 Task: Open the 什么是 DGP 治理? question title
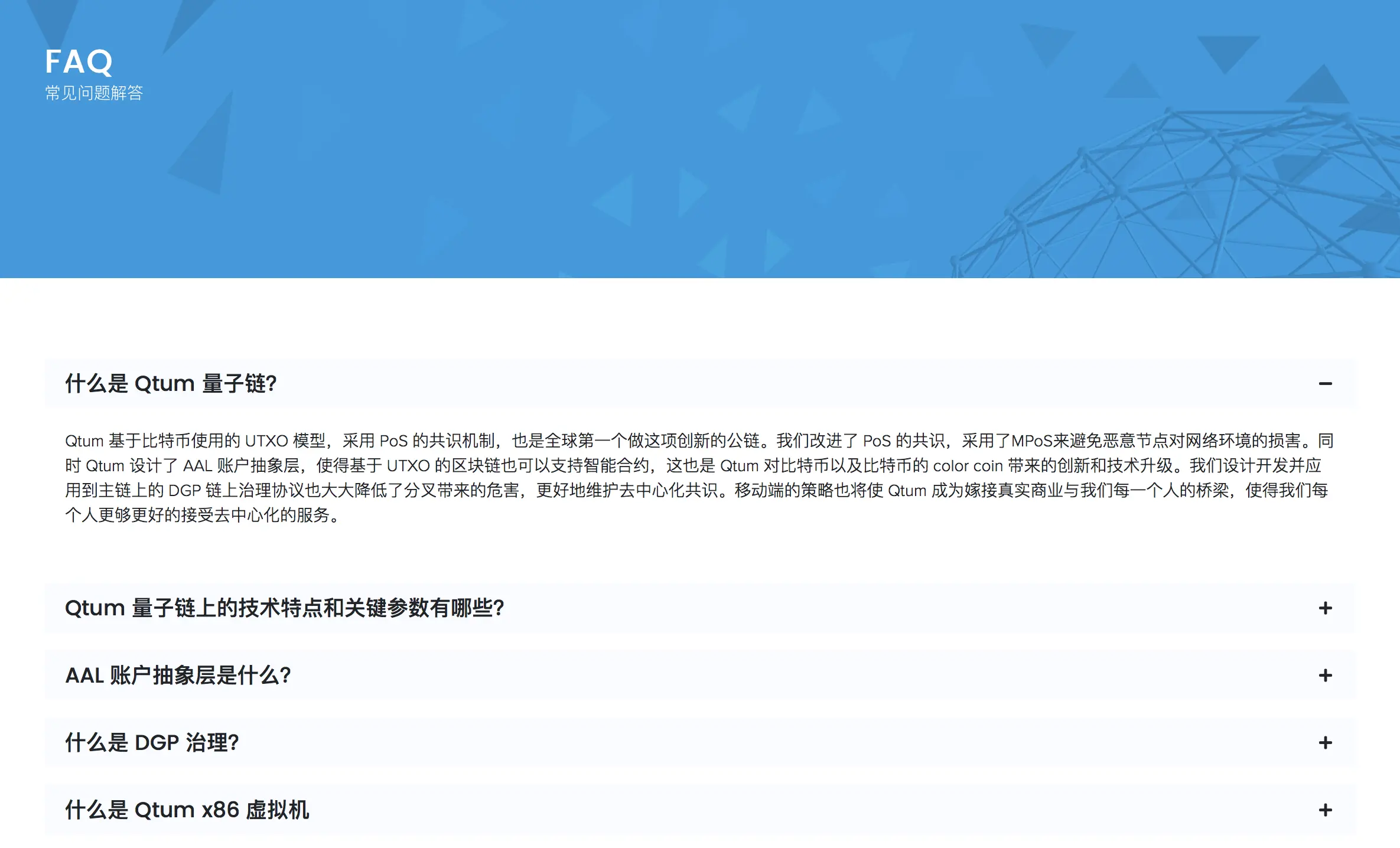[x=152, y=743]
